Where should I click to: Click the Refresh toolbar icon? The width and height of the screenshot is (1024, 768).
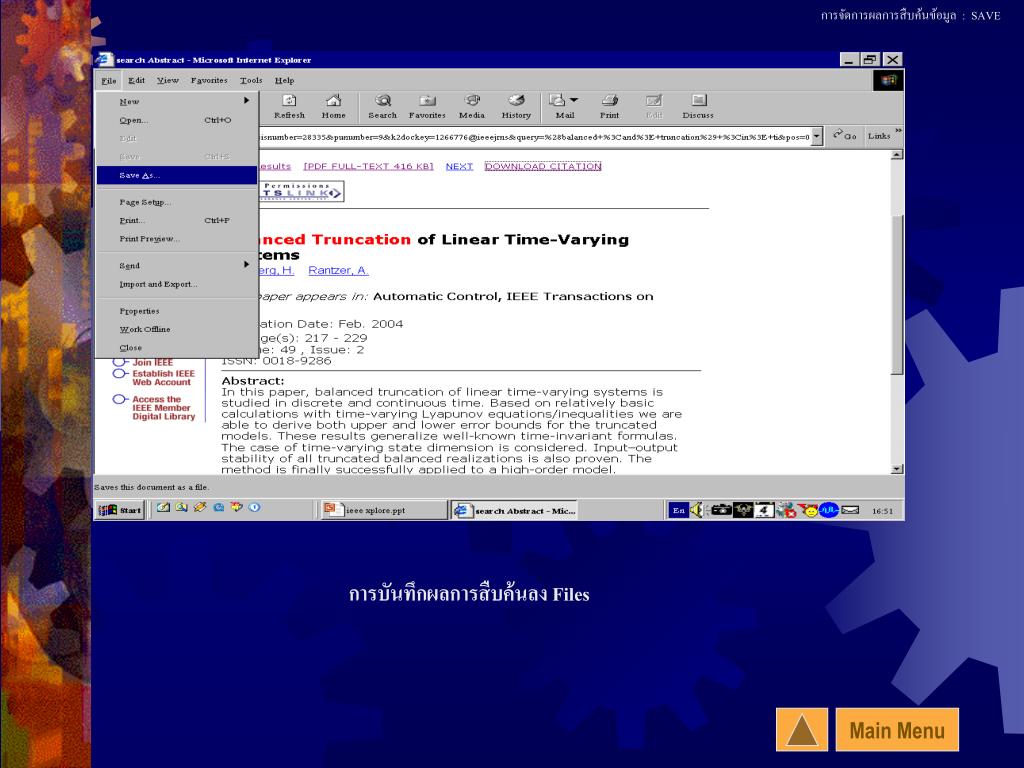click(x=289, y=106)
